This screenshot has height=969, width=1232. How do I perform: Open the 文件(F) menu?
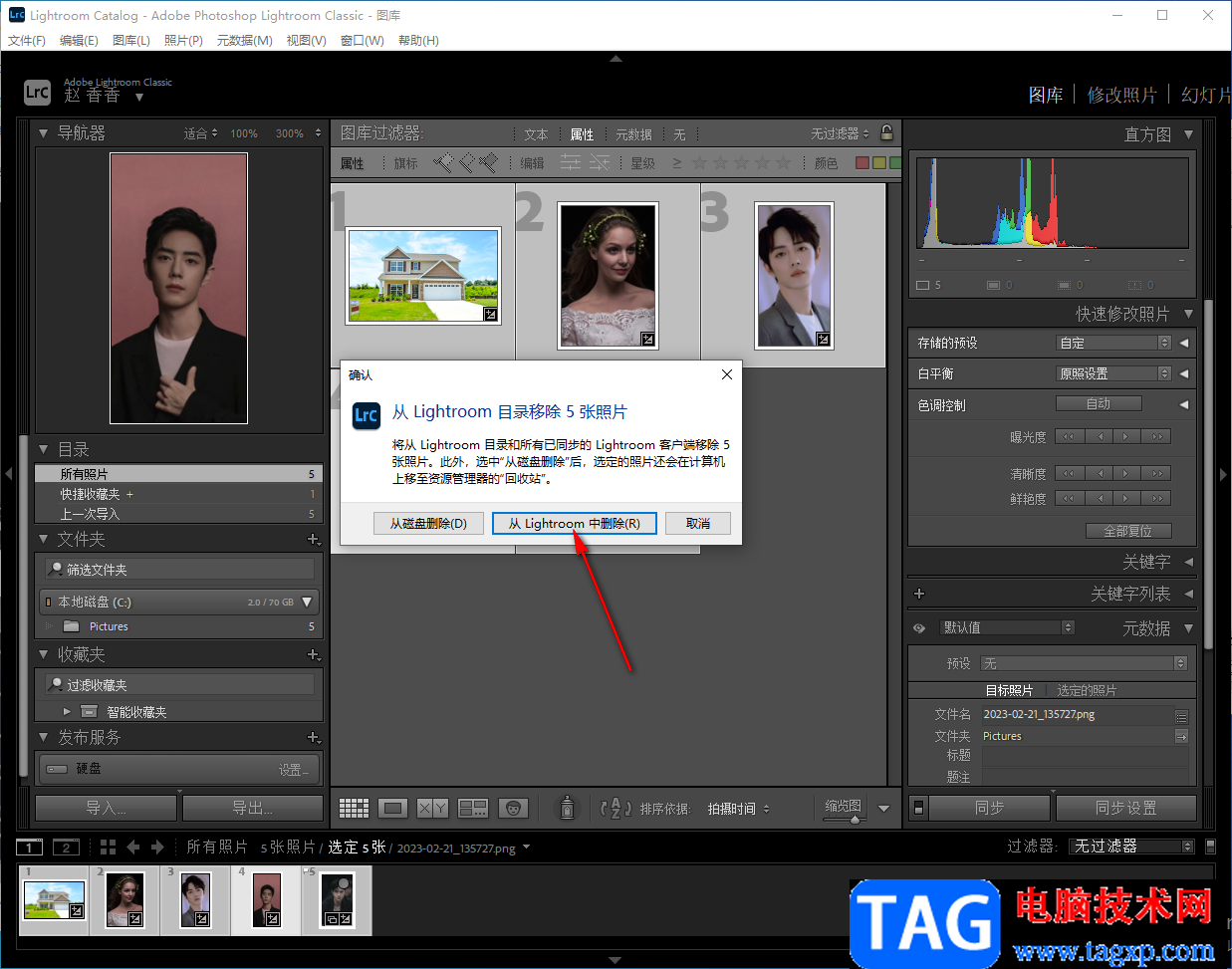coord(27,41)
